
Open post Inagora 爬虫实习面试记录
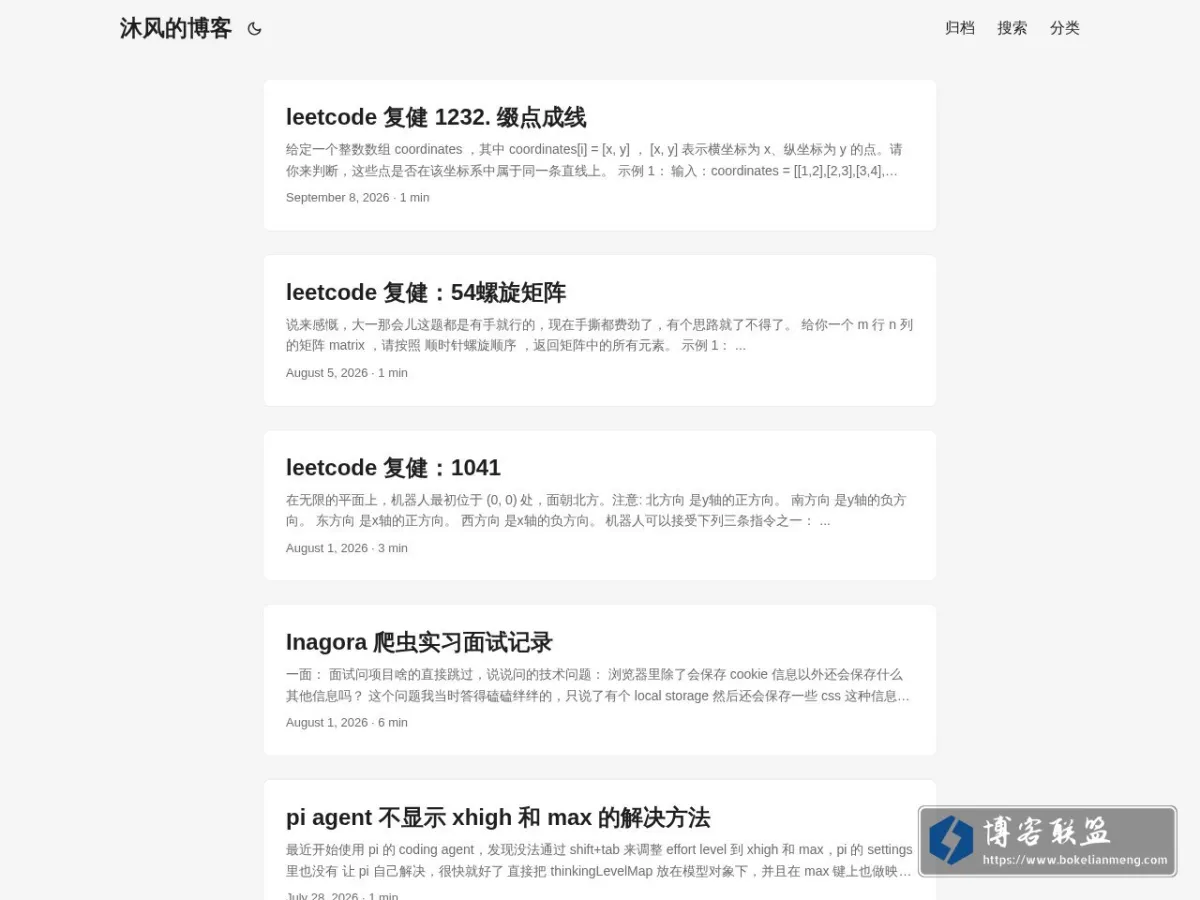coord(419,642)
